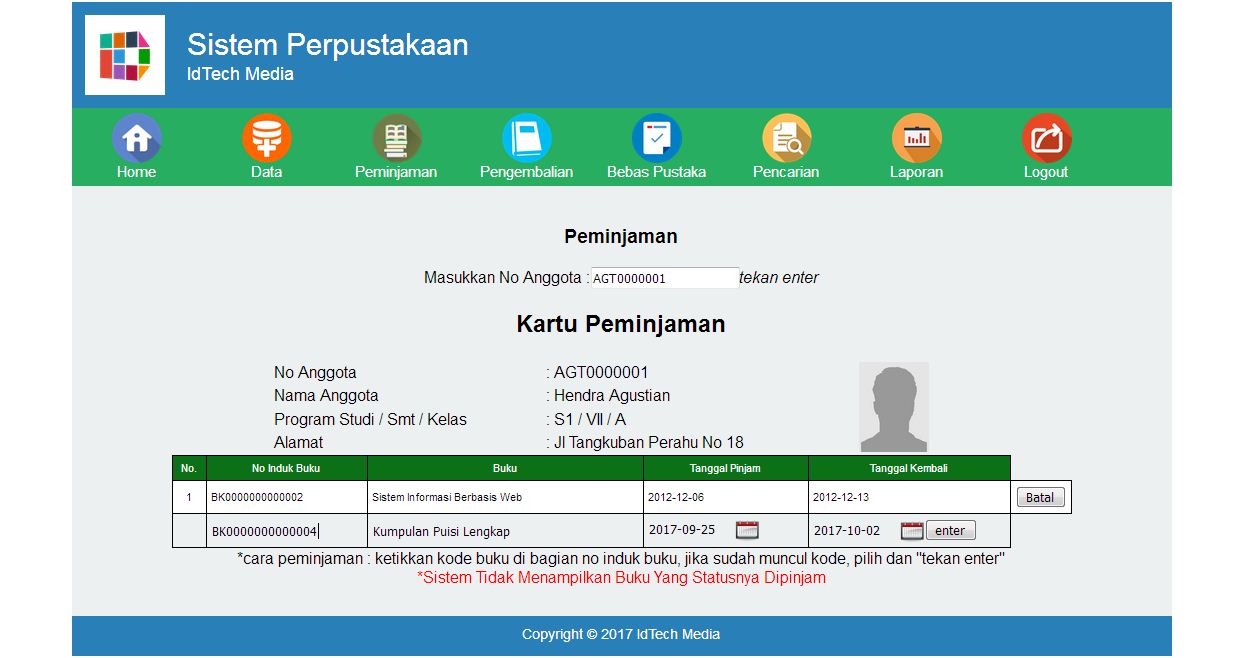The height and width of the screenshot is (658, 1240).
Task: Click the No Induk Buku column header
Action: pos(286,468)
